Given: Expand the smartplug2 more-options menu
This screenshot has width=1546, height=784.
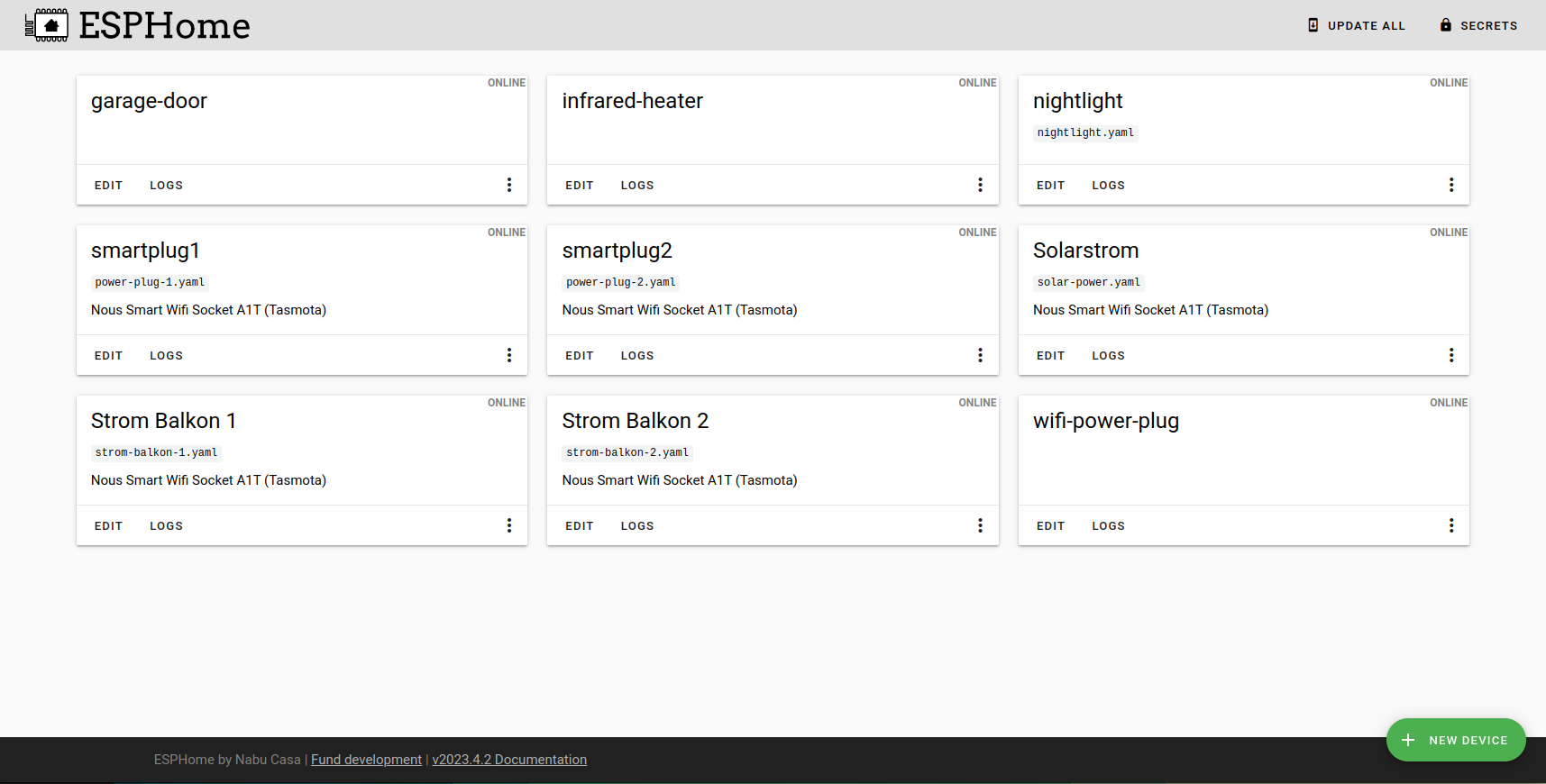Looking at the screenshot, I should click(x=980, y=355).
